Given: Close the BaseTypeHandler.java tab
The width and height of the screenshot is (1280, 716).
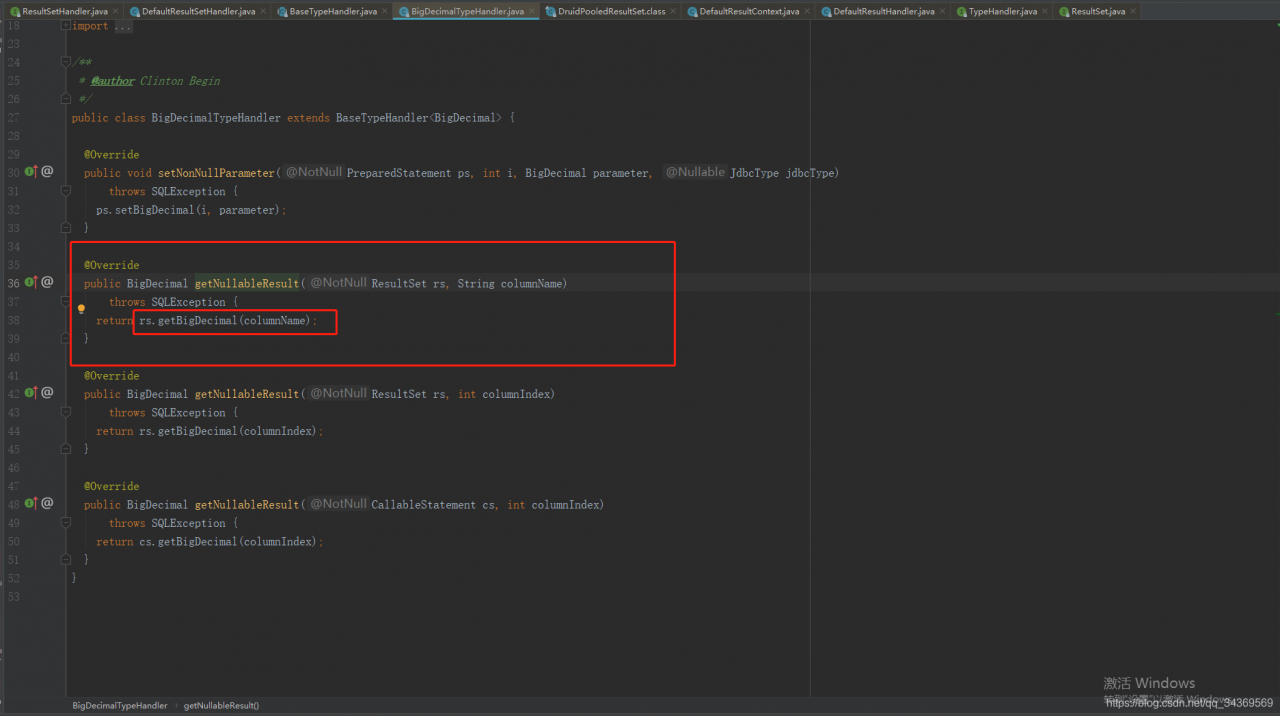Looking at the screenshot, I should [x=386, y=11].
